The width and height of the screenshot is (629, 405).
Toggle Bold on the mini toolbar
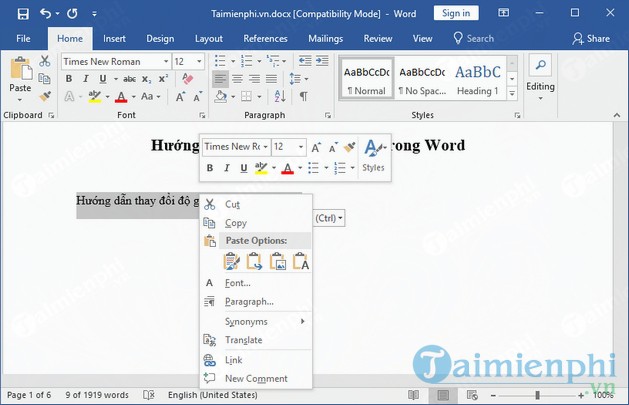pos(210,168)
